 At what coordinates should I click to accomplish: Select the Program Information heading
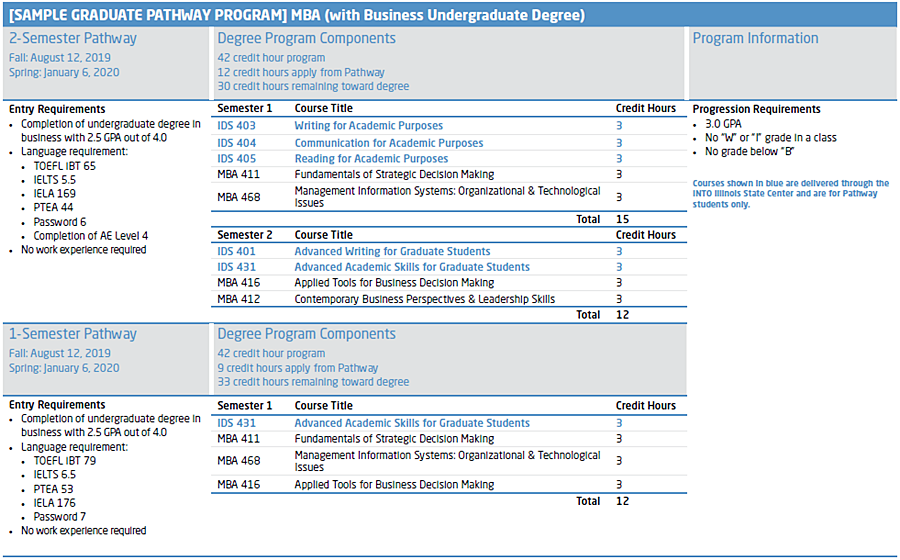[x=755, y=39]
